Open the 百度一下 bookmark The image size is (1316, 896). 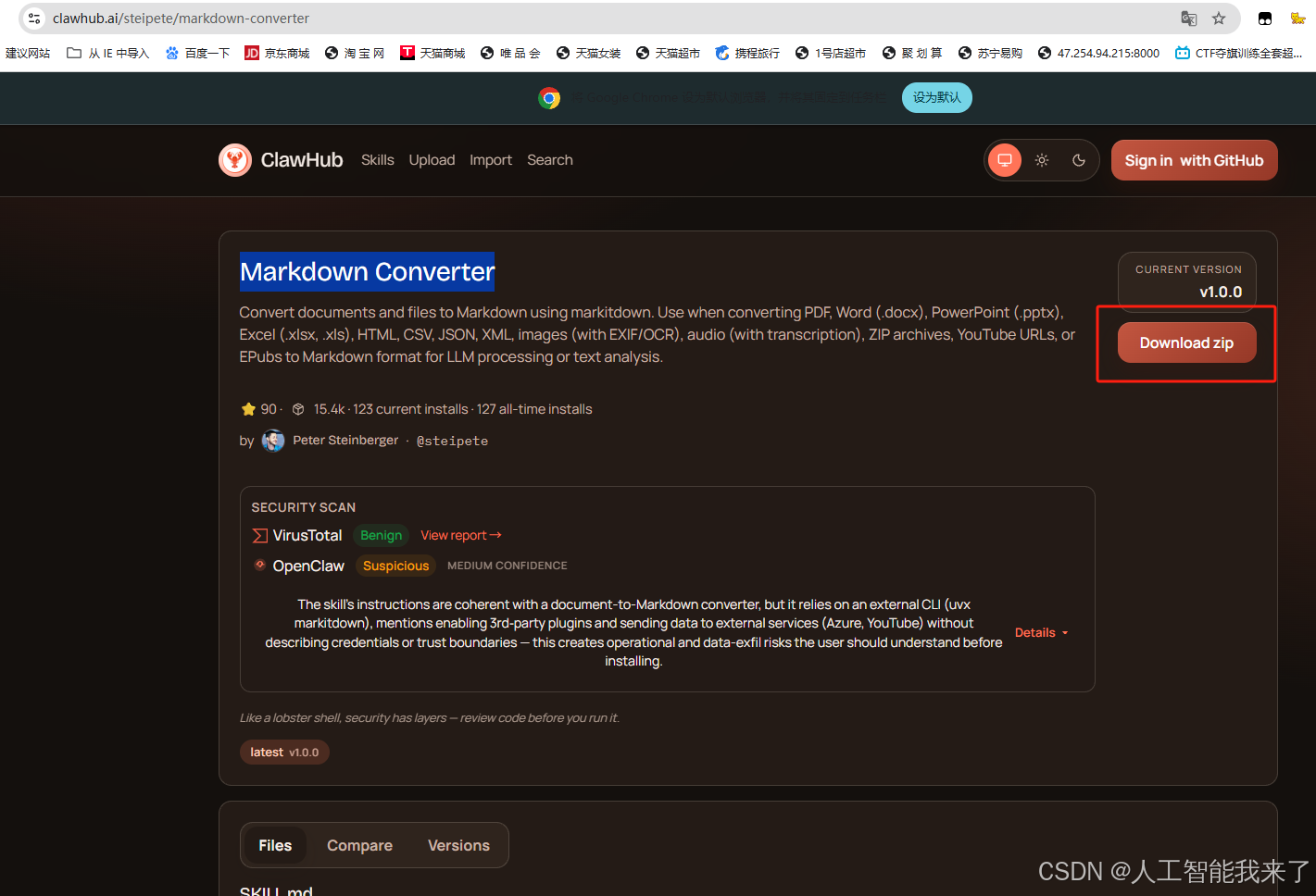(197, 53)
